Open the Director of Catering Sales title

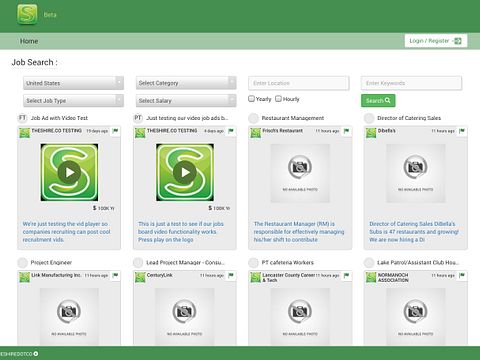pos(409,118)
